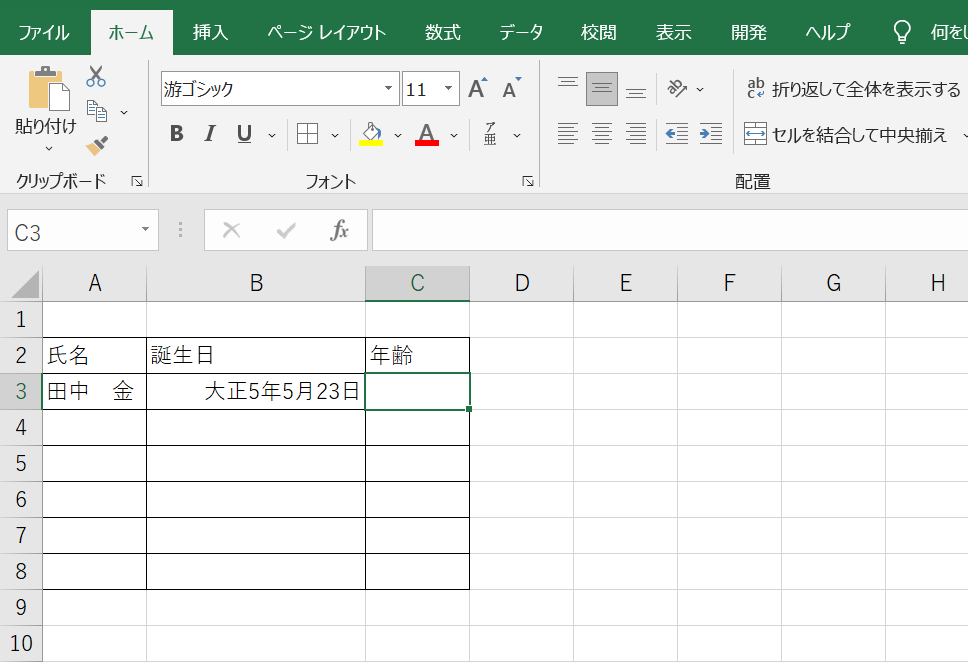Center text horizontally

[x=602, y=134]
